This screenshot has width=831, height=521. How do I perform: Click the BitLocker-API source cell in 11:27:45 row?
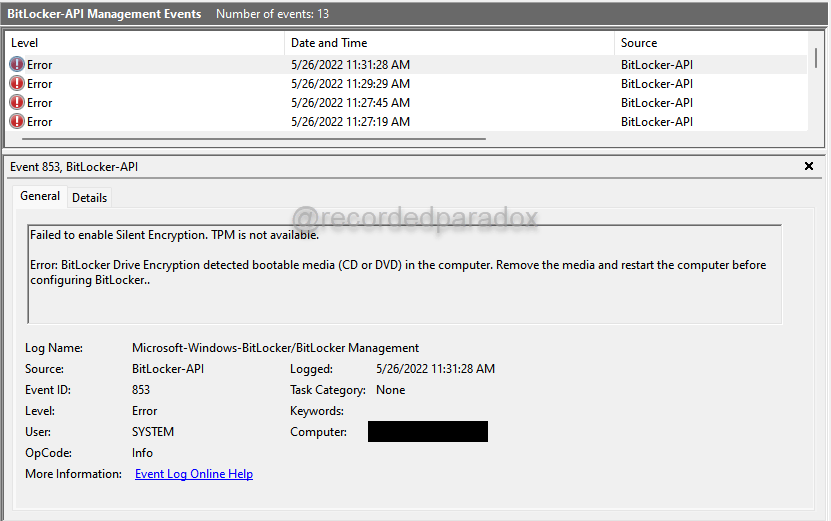coord(657,103)
